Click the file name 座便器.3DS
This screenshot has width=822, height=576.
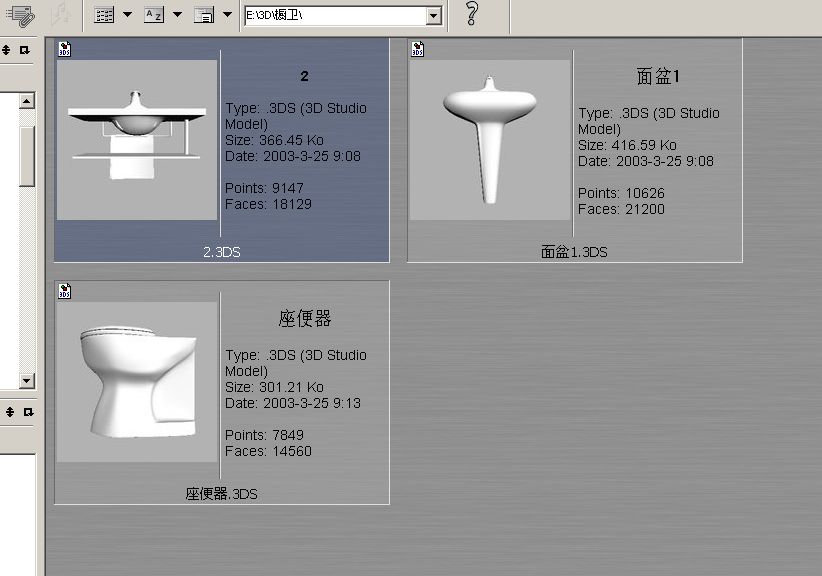coord(221,494)
